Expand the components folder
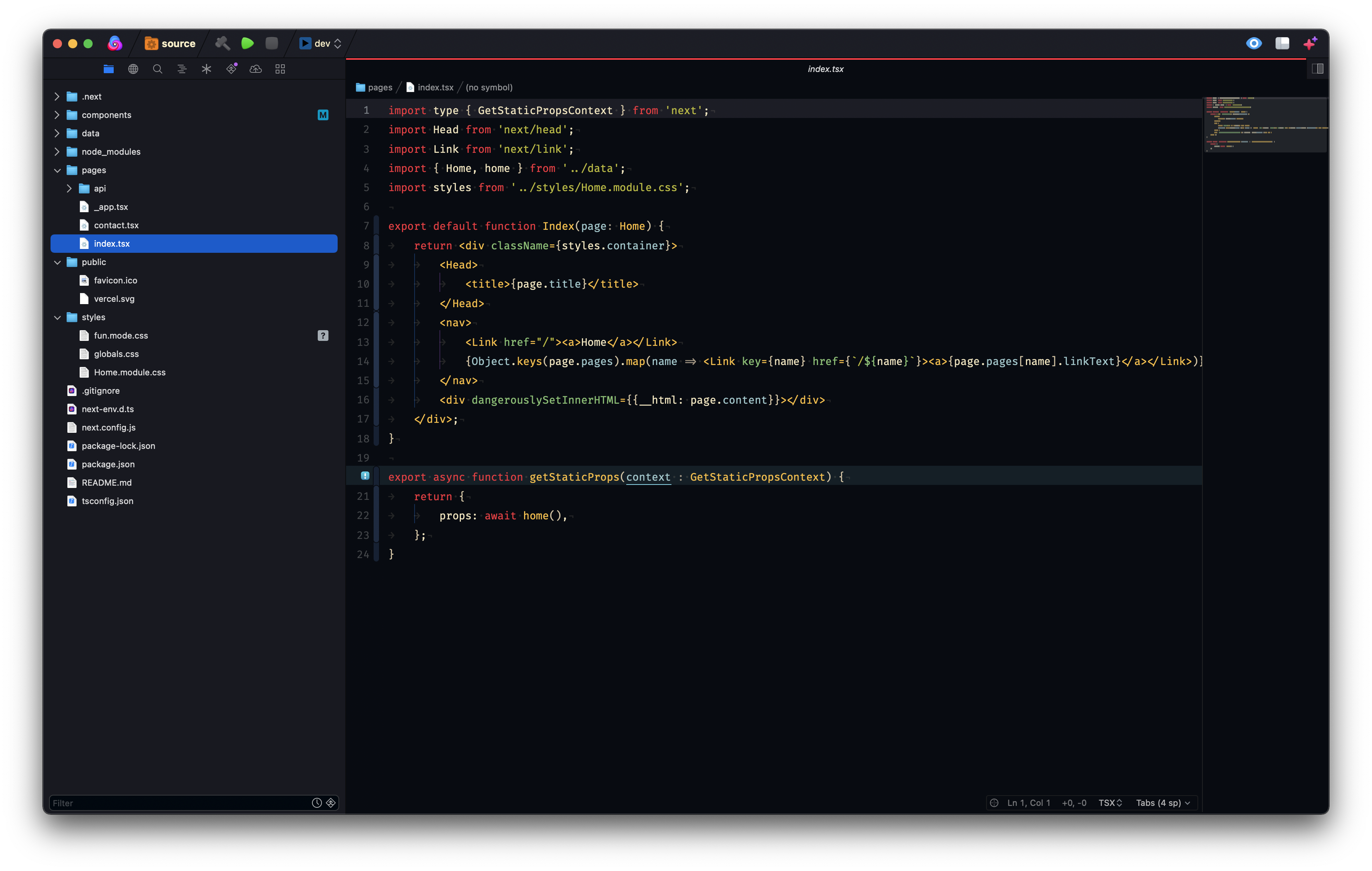The image size is (1372, 871). click(x=57, y=115)
